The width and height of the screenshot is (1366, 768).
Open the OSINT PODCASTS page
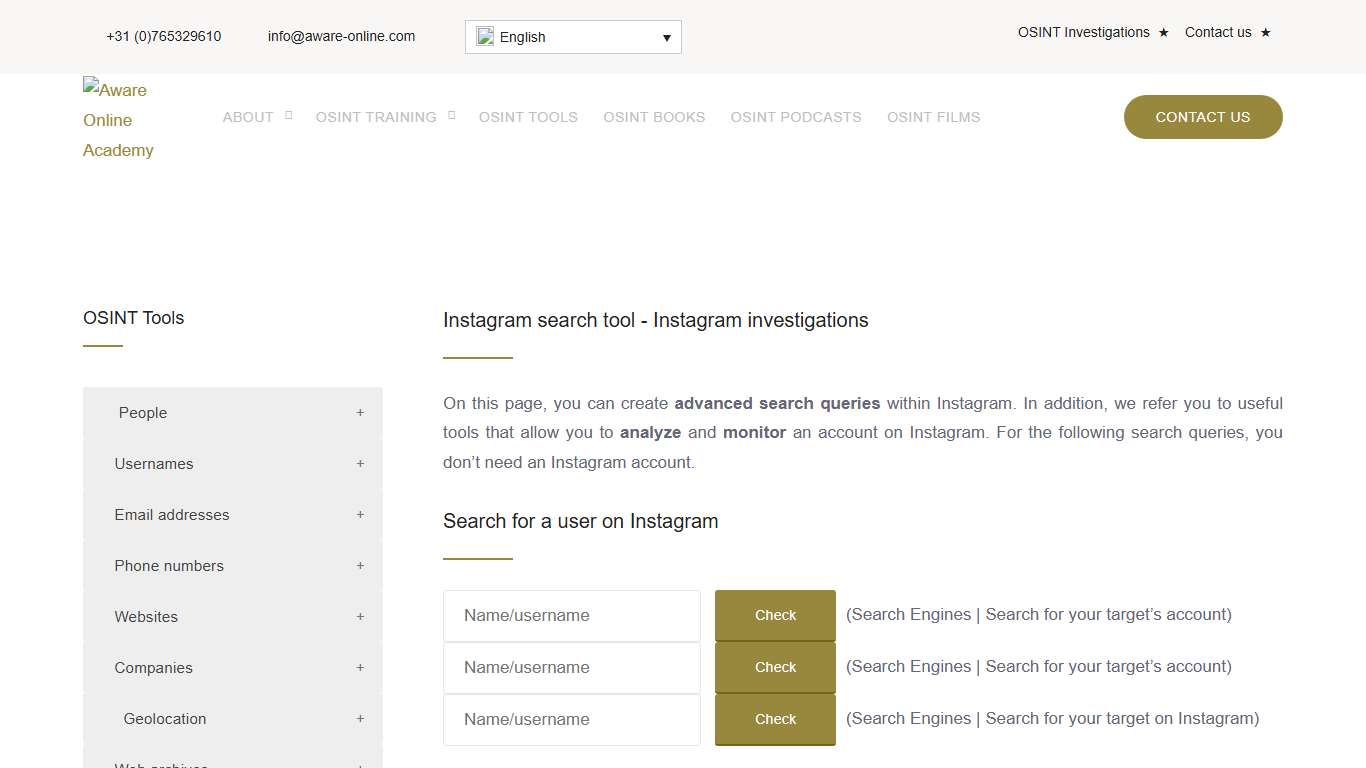(796, 117)
